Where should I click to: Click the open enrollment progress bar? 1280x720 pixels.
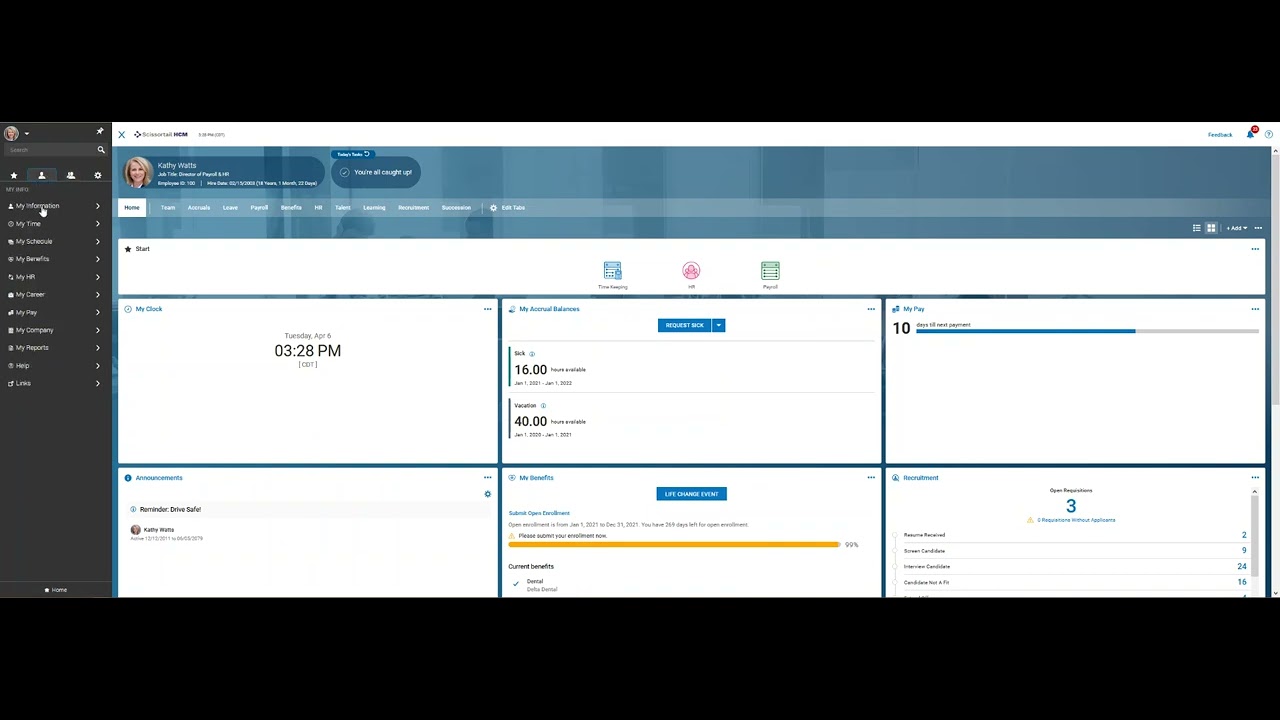coord(674,545)
